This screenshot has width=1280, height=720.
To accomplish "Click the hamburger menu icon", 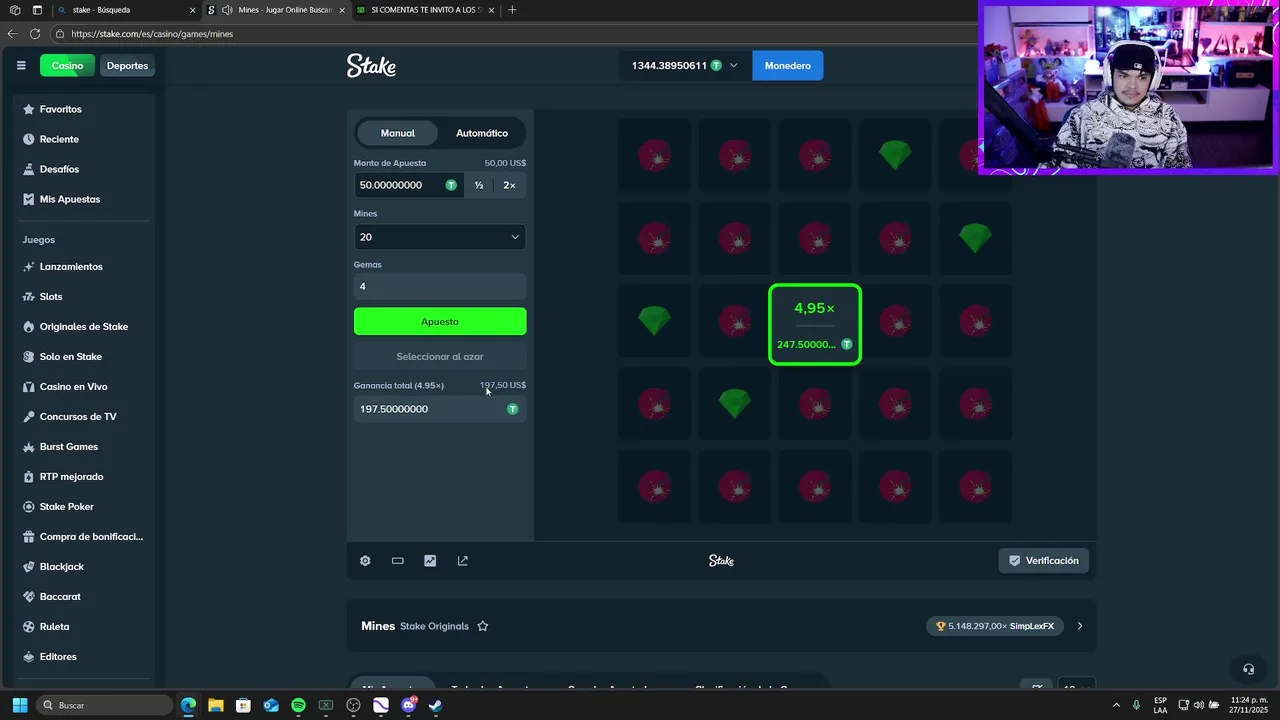I will (x=21, y=66).
